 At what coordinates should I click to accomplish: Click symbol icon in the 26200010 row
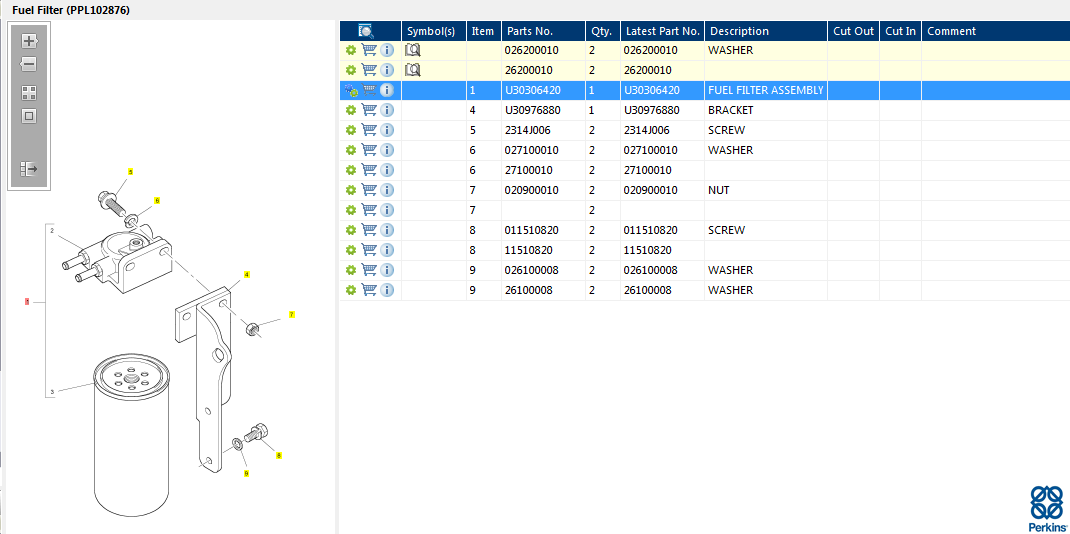coord(413,70)
